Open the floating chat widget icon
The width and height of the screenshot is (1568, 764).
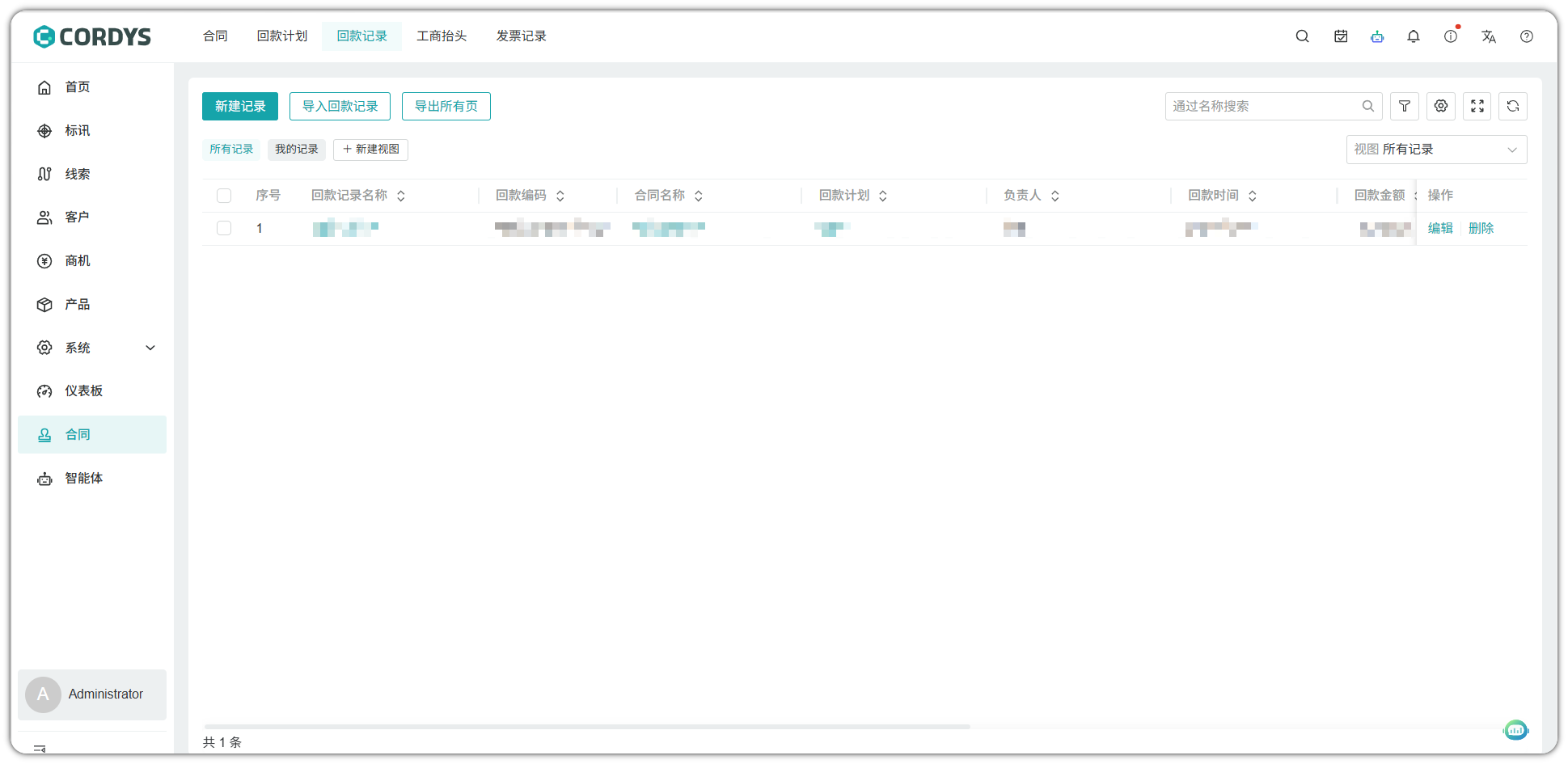coord(1515,730)
